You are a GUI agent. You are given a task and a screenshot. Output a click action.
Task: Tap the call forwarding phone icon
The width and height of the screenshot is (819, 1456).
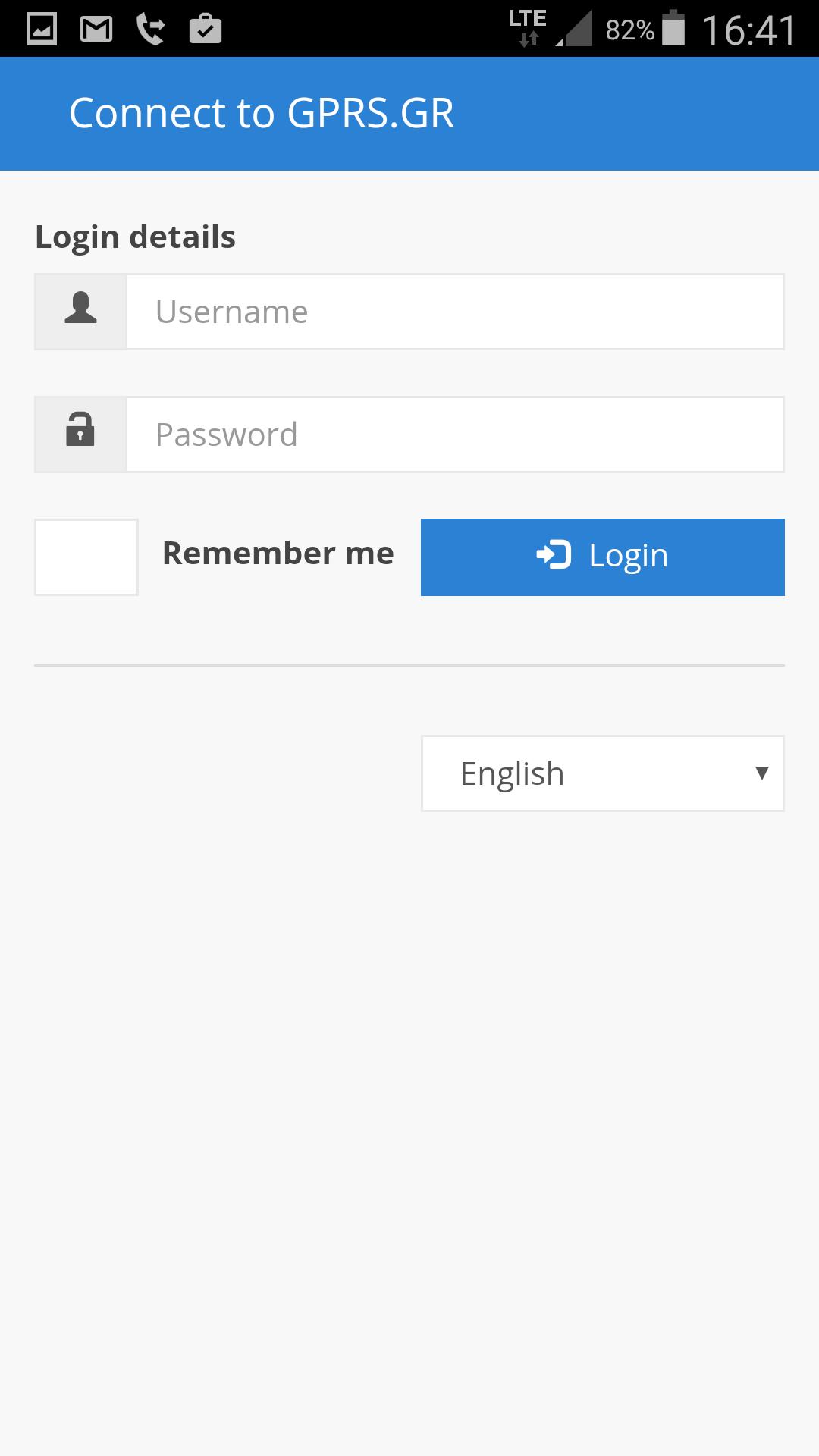(150, 30)
